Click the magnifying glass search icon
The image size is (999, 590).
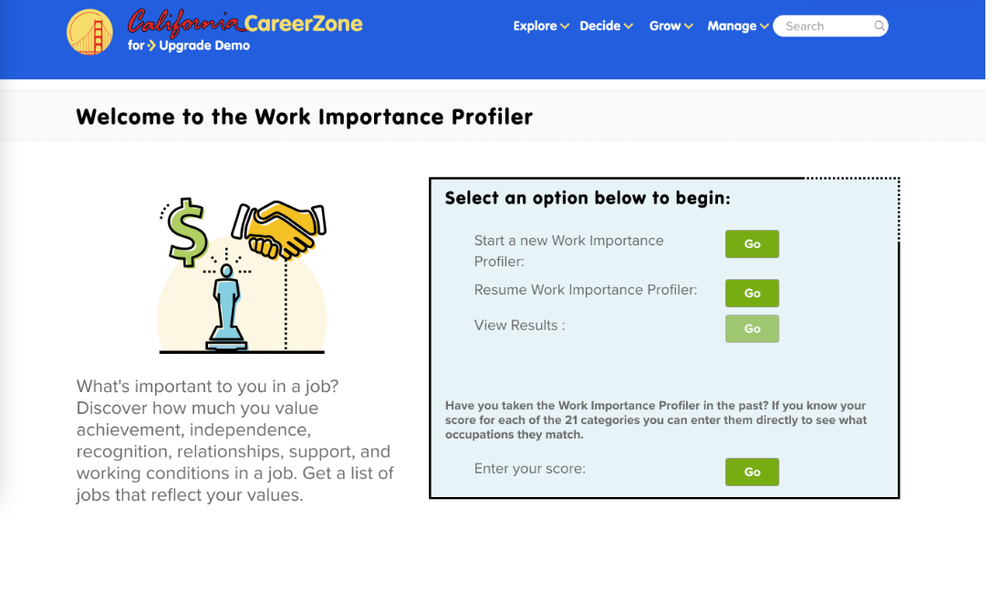tap(879, 26)
